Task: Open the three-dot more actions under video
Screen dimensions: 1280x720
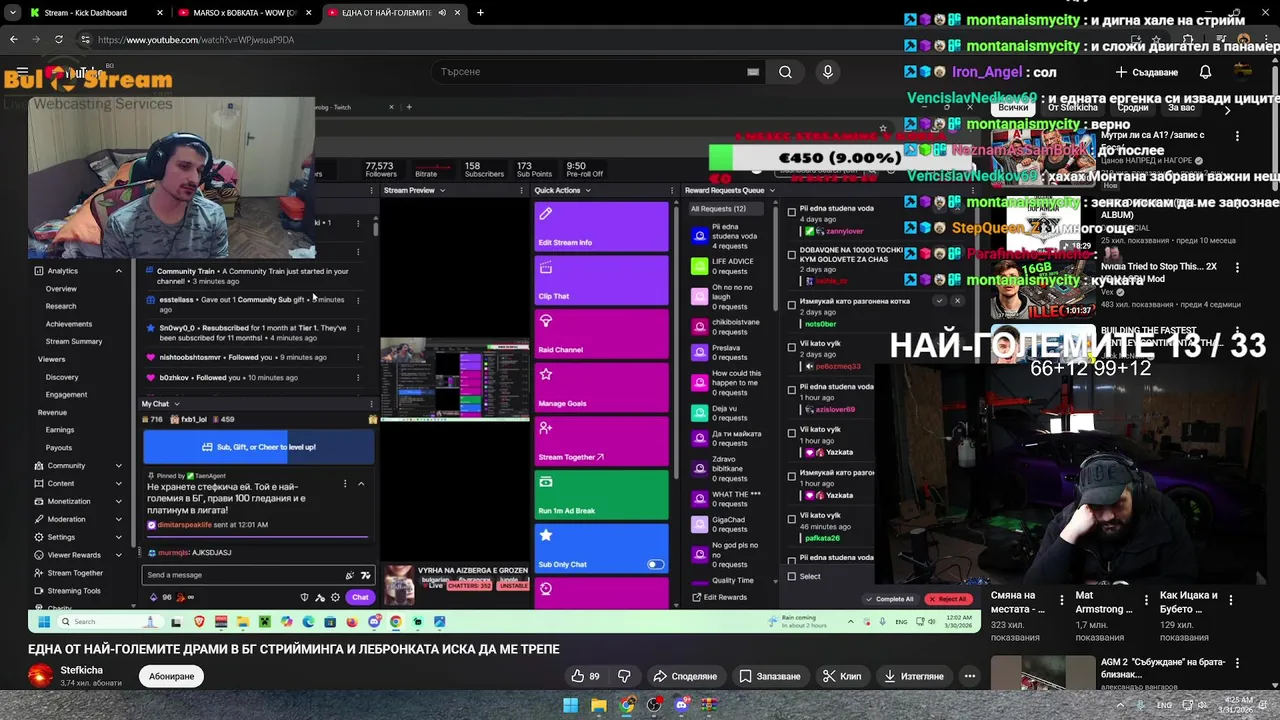Action: click(x=969, y=676)
